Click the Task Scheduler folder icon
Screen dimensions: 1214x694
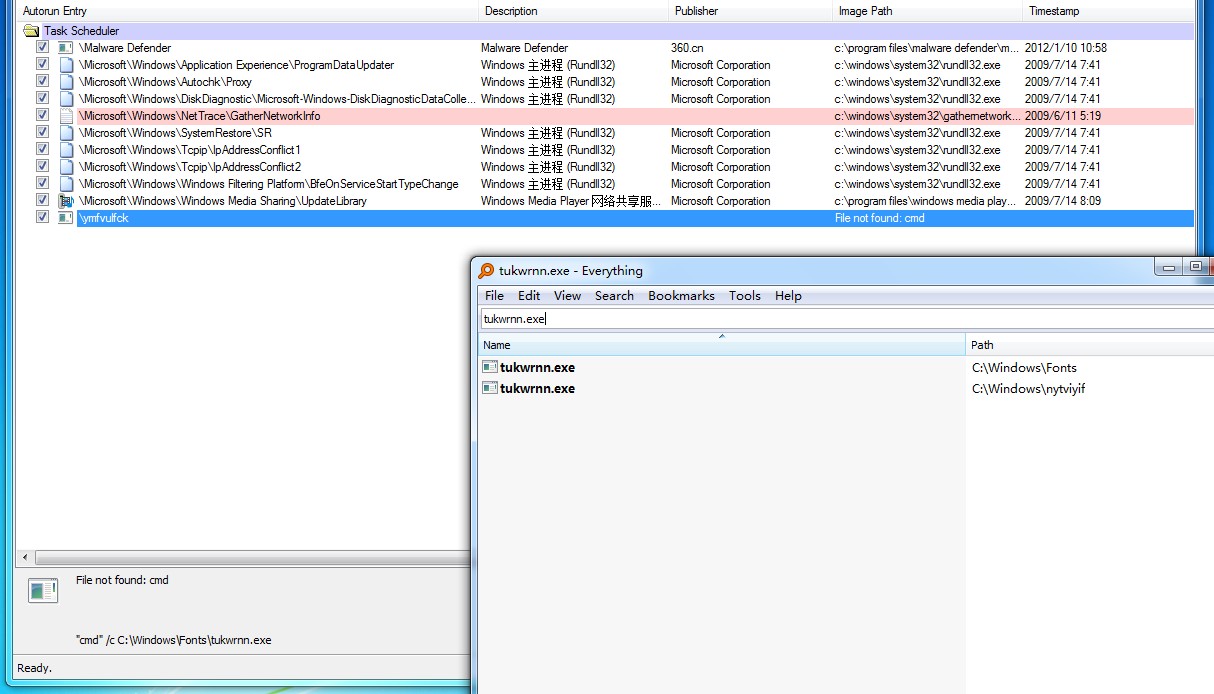point(31,31)
